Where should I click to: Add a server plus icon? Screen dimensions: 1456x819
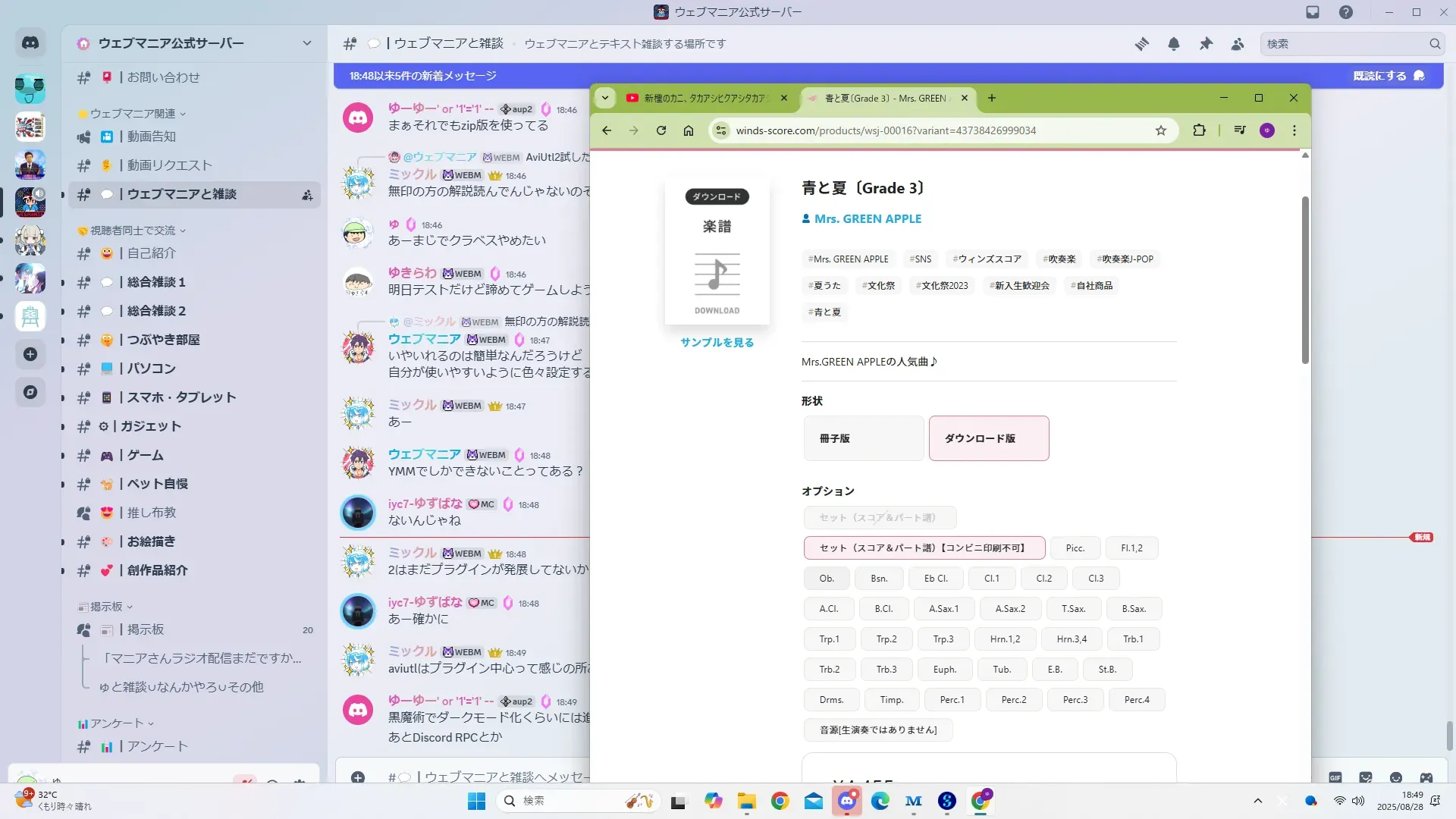[x=30, y=354]
